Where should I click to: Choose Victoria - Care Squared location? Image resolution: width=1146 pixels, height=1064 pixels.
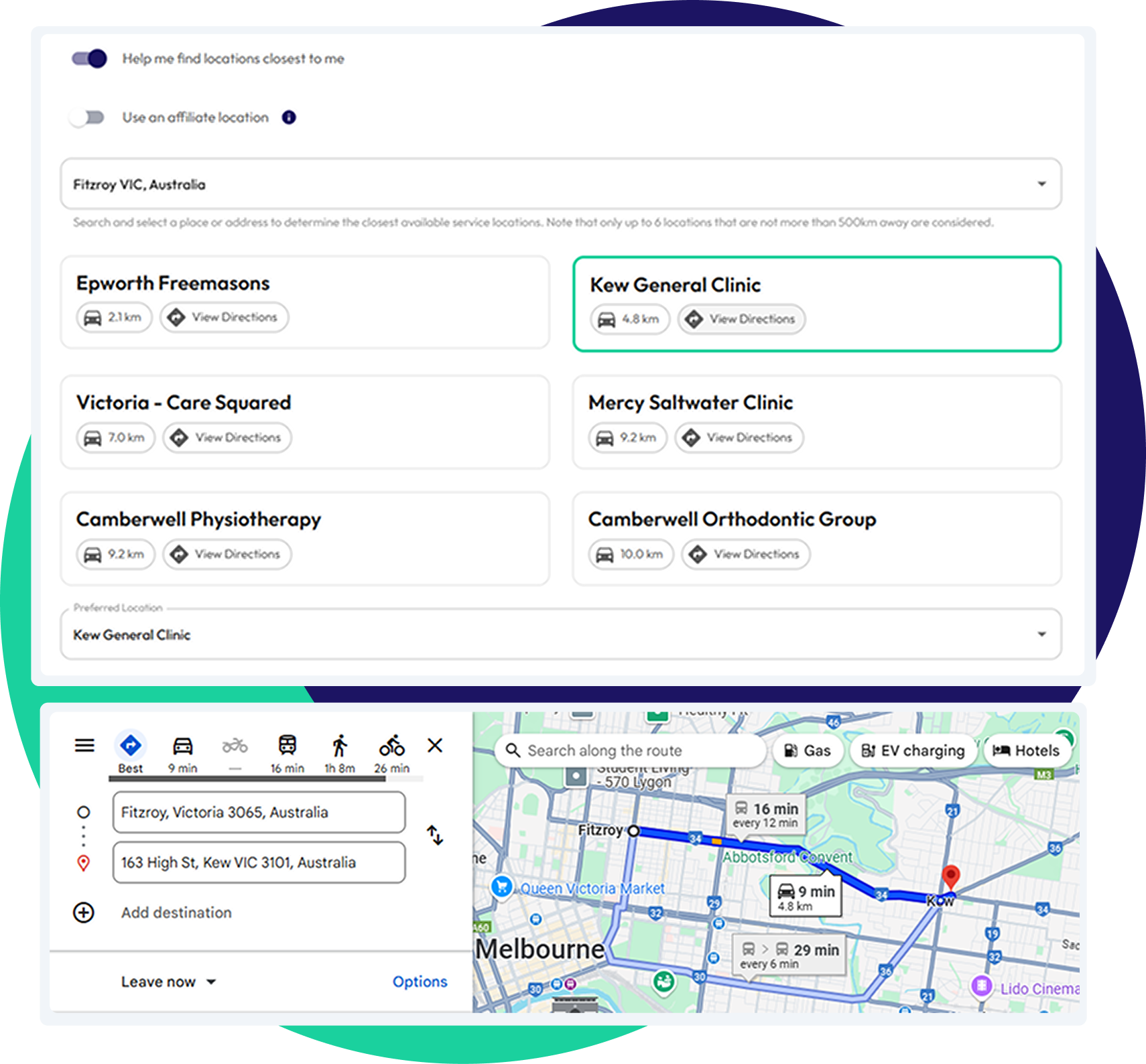tap(305, 421)
